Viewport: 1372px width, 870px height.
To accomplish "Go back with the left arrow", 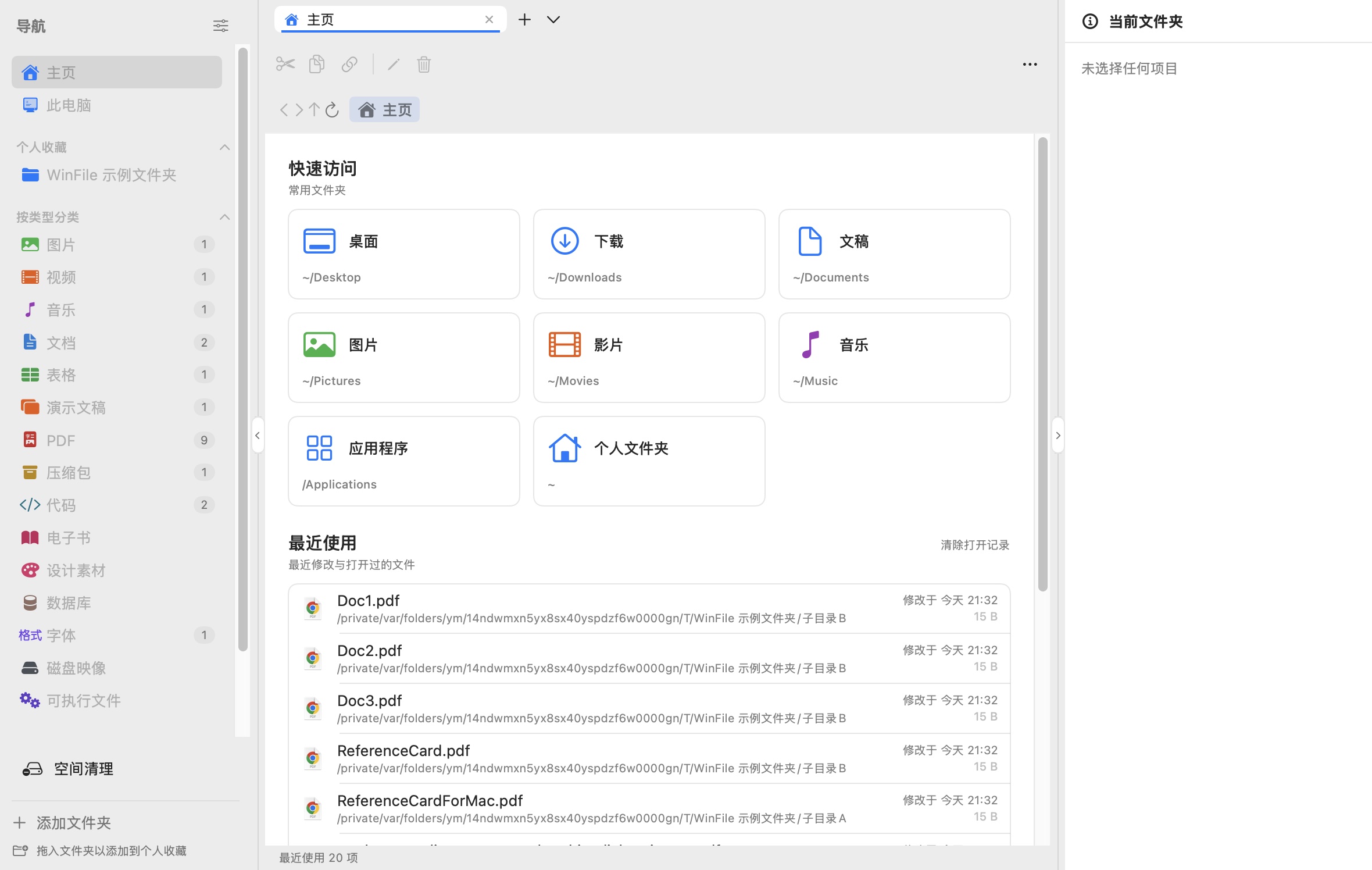I will pyautogui.click(x=284, y=110).
